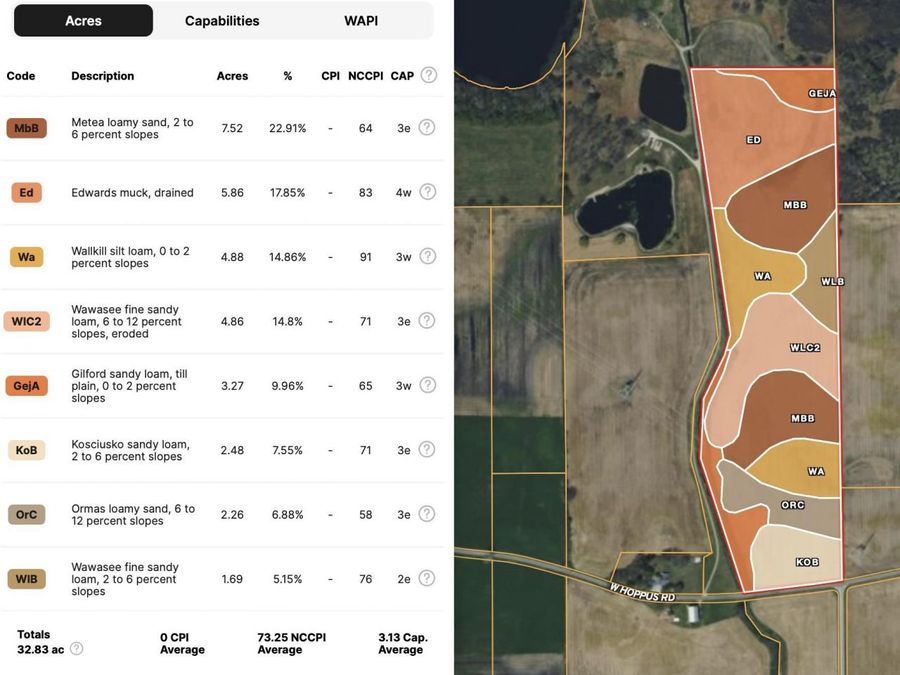Screen dimensions: 900x675
Task: Click help icon in Wallkill silt loam row
Action: point(428,256)
